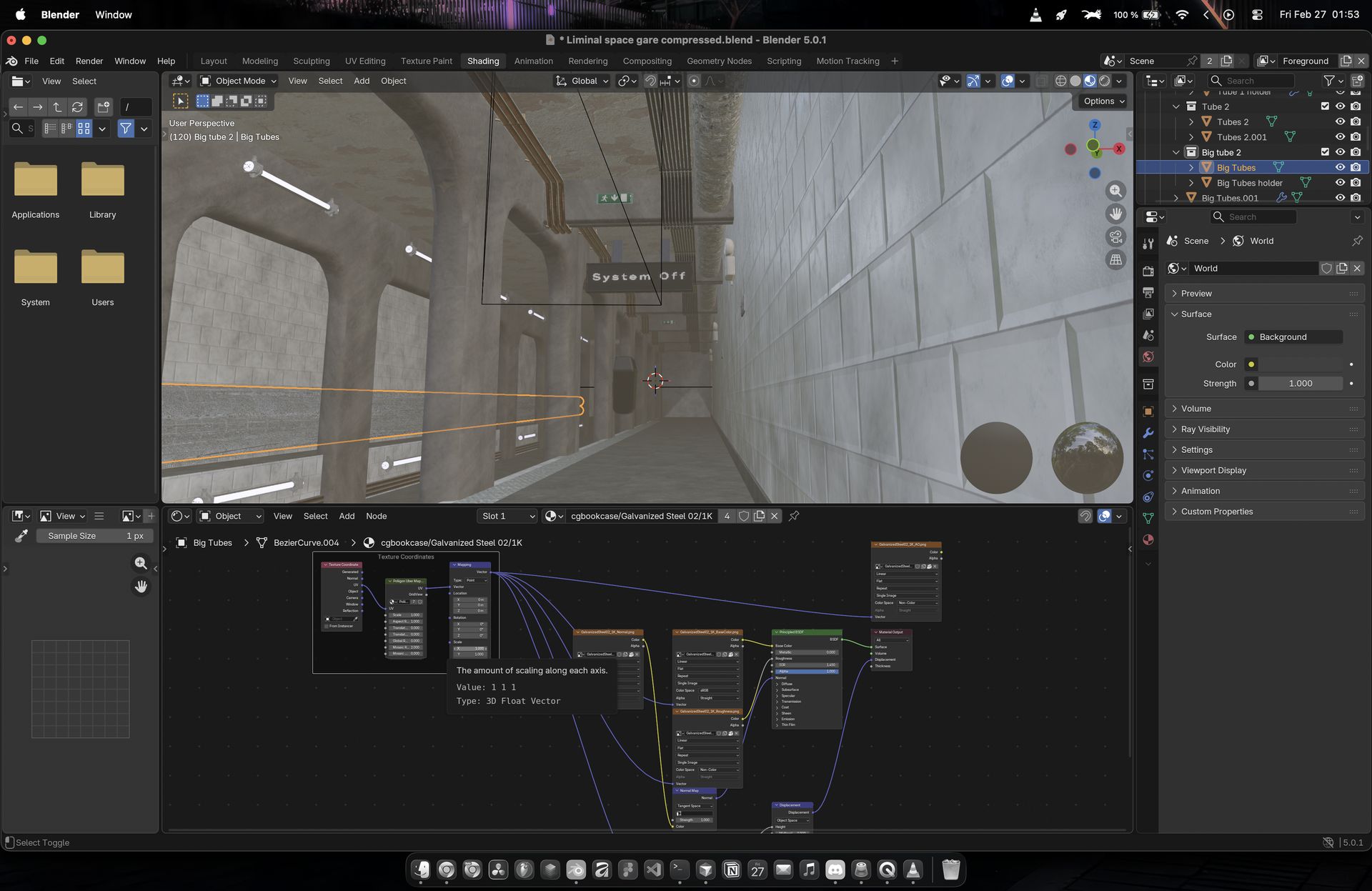Pin the node editor material
1372x891 pixels.
(x=794, y=516)
